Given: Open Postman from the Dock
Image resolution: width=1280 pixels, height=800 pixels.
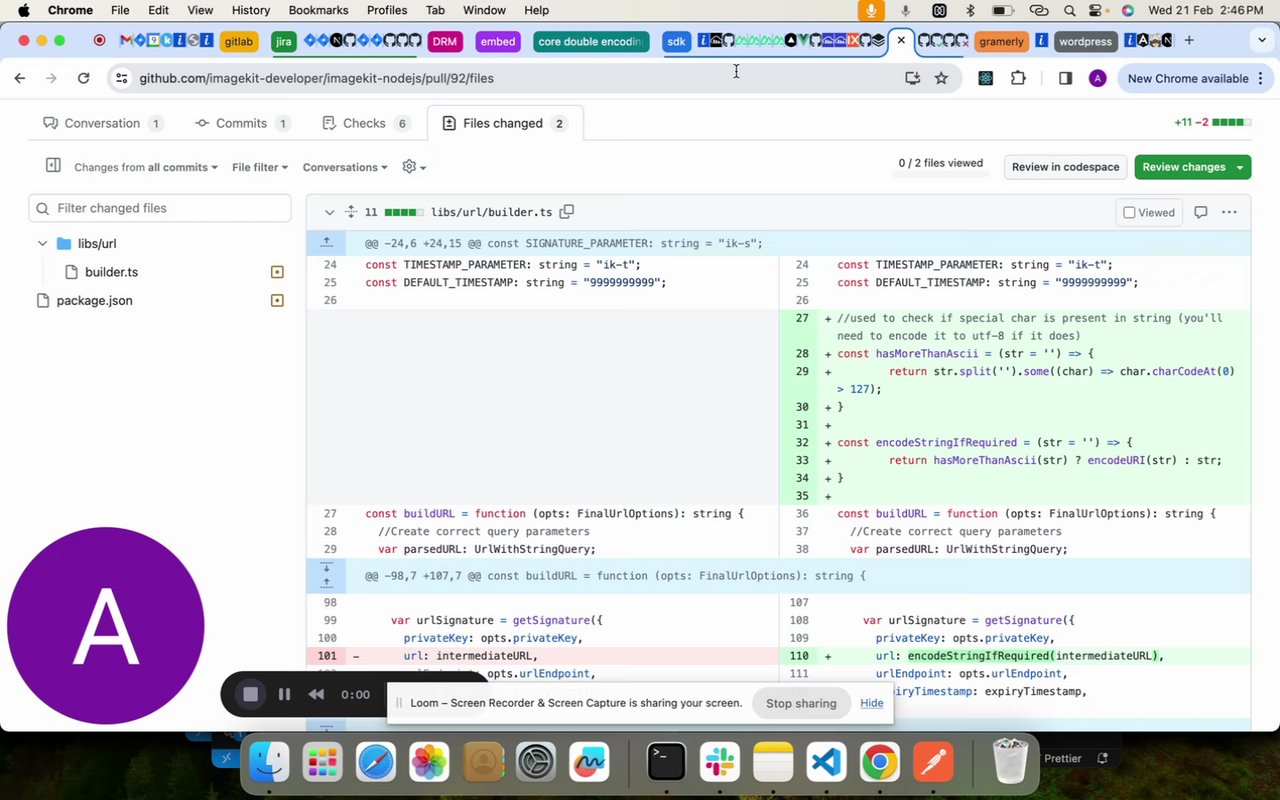Looking at the screenshot, I should [933, 763].
